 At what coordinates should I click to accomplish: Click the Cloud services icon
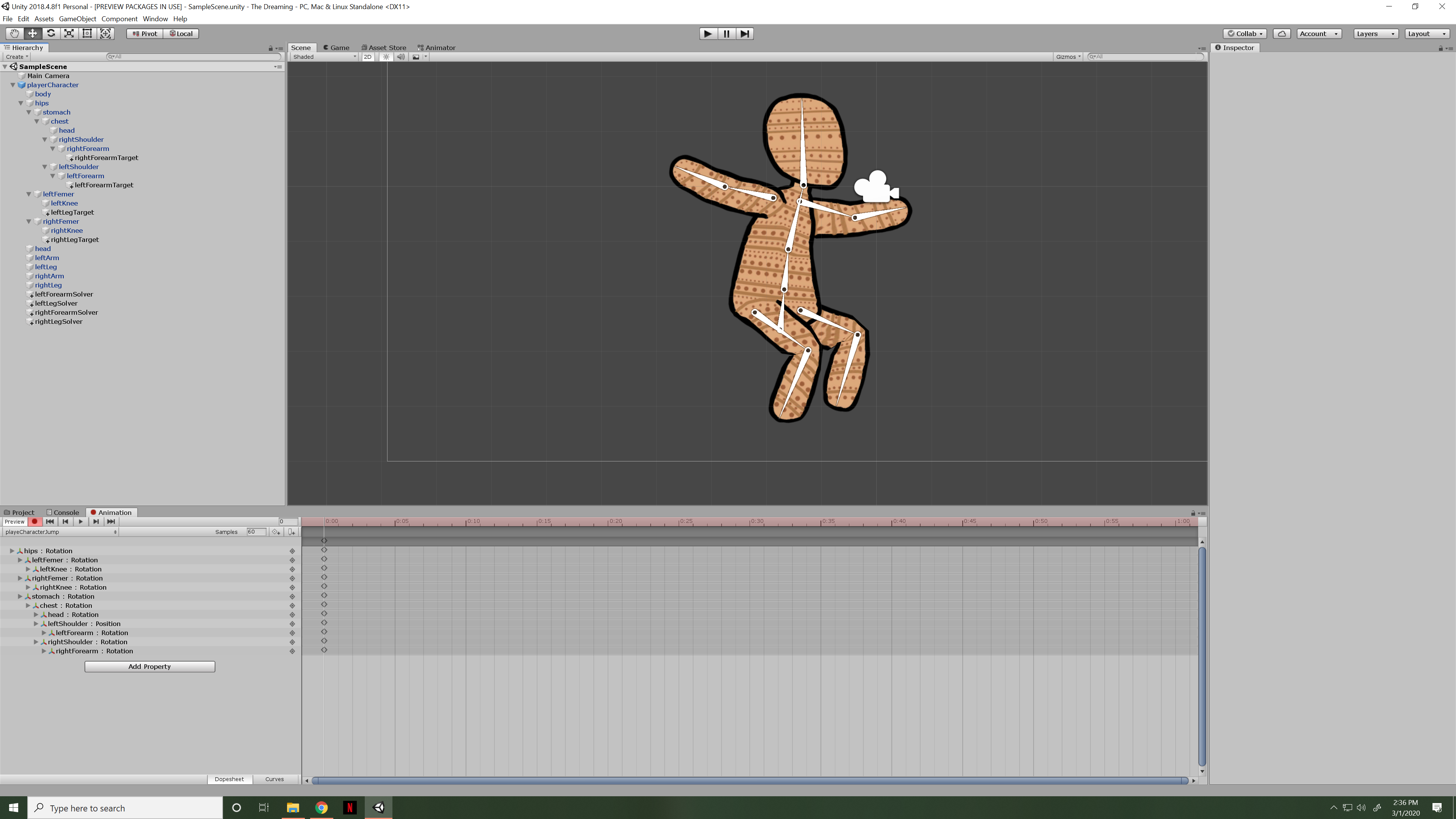tap(1281, 33)
